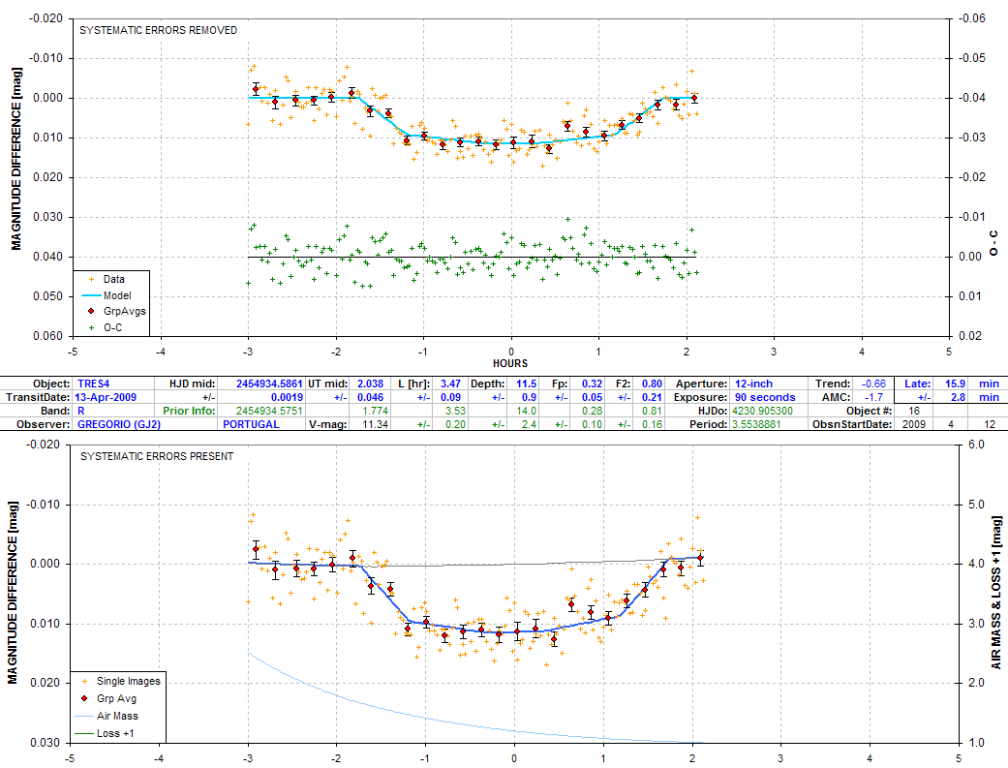Select the '0.20' cell in Observer row
The height and width of the screenshot is (768, 1008).
click(455, 424)
